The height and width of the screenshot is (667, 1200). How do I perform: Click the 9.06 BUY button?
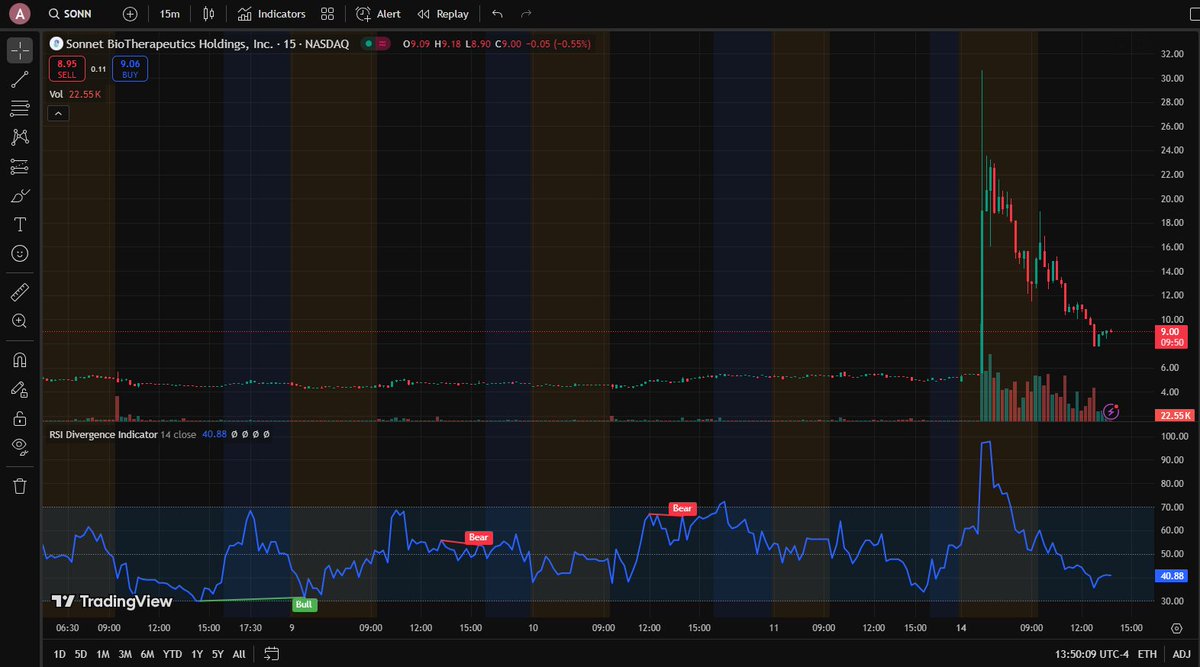(130, 68)
